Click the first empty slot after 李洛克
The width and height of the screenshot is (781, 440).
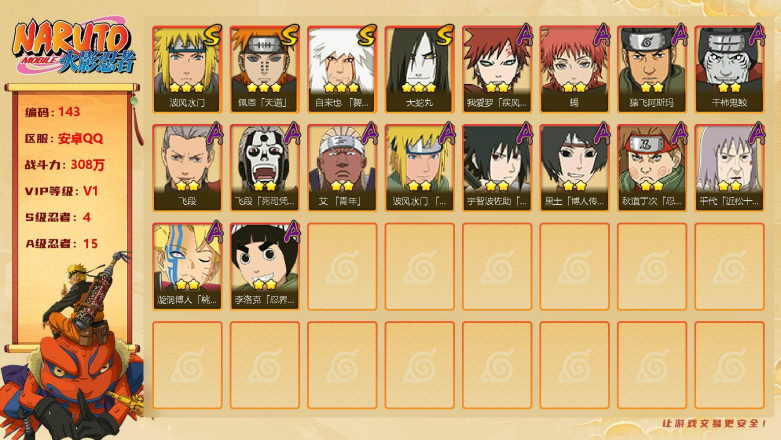pyautogui.click(x=342, y=266)
